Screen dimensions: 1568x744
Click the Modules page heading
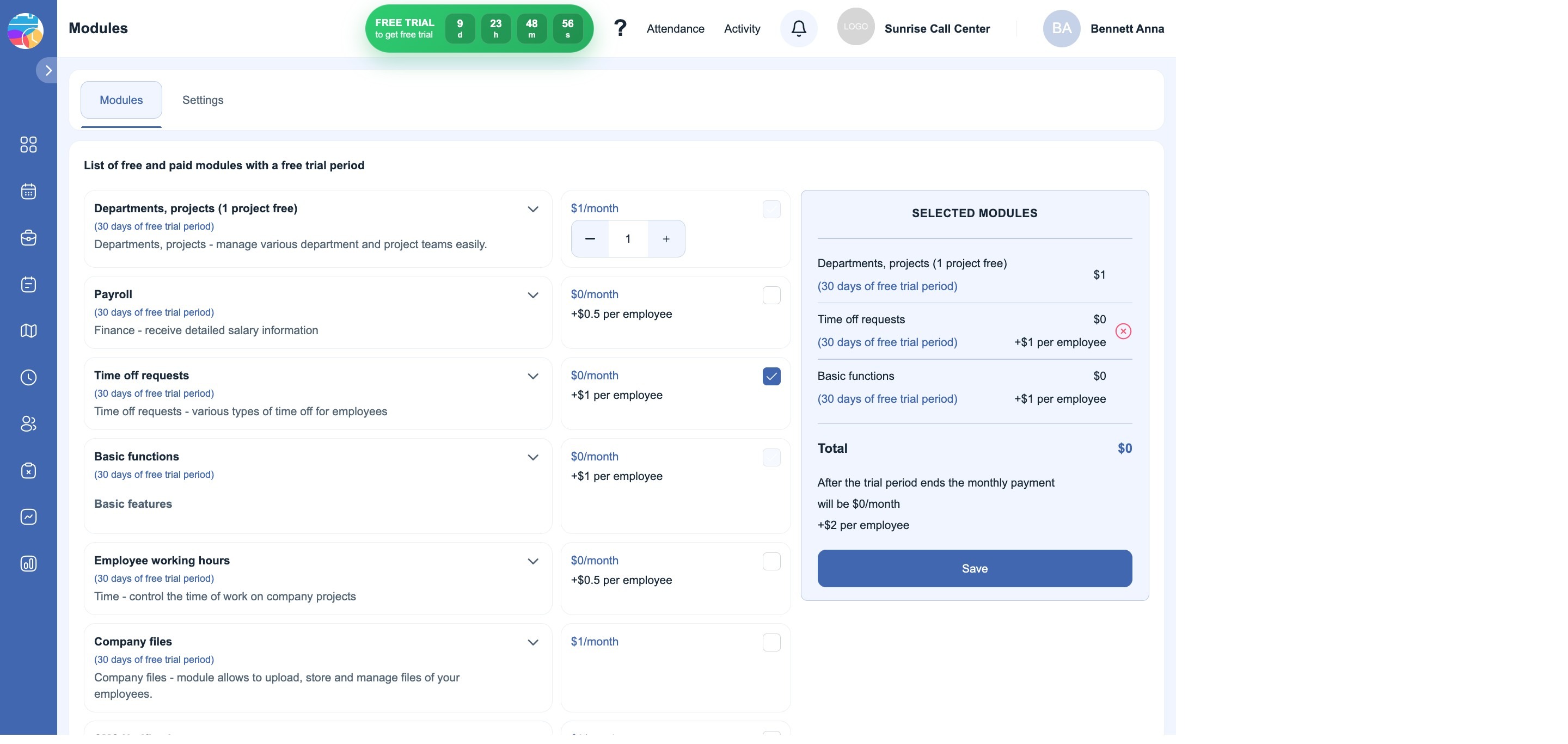98,29
